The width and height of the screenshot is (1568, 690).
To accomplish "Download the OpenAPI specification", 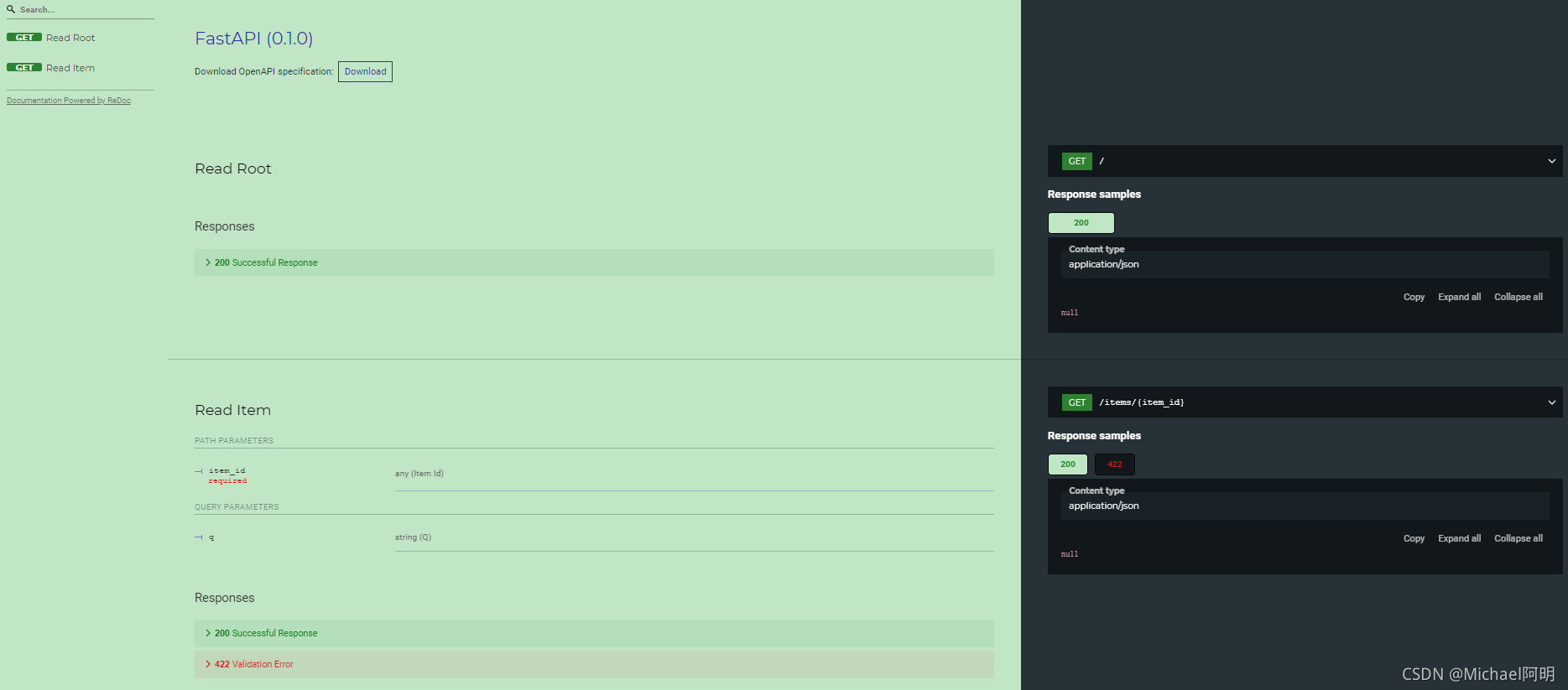I will coord(365,71).
